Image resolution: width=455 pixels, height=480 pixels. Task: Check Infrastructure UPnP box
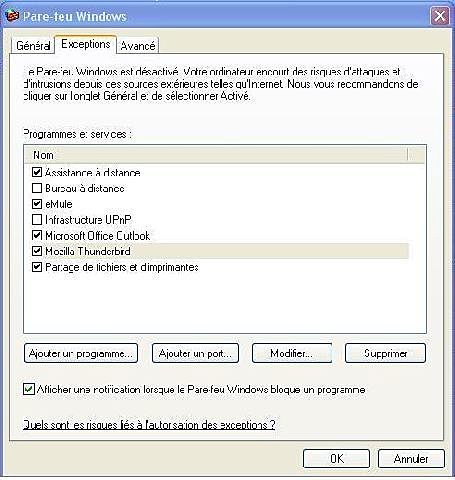[37, 219]
